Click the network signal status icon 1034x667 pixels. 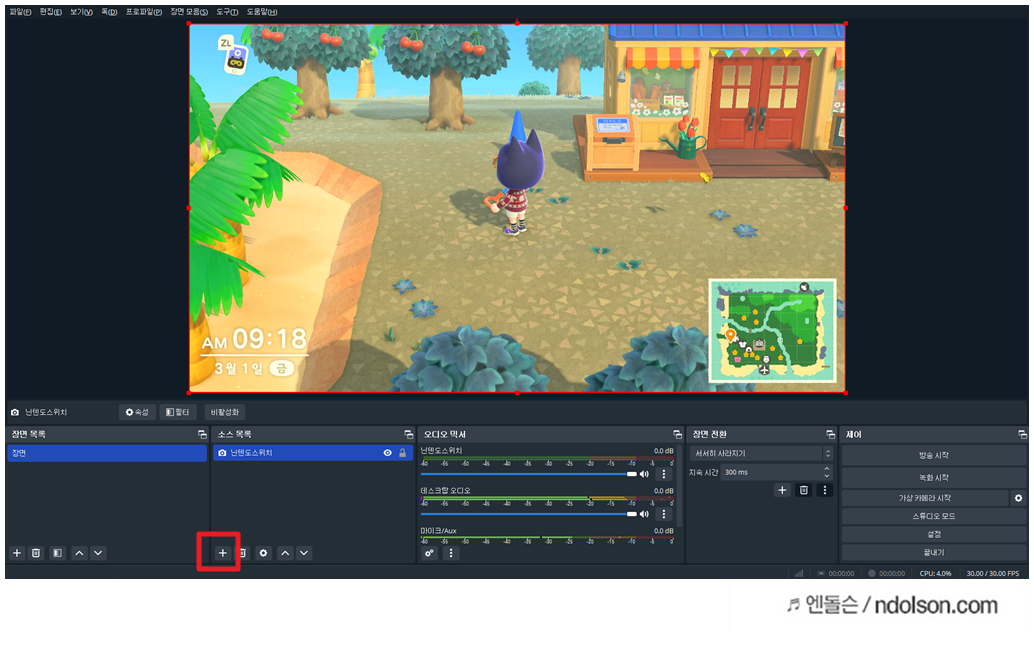click(799, 573)
